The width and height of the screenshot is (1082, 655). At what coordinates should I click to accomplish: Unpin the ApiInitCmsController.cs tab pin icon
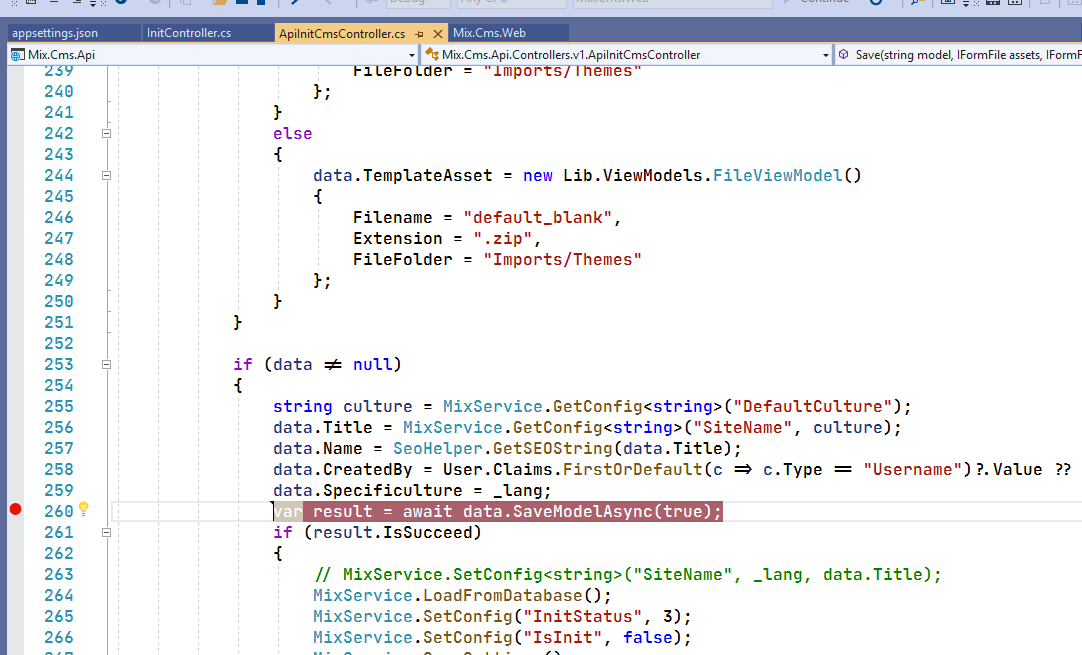pos(418,34)
